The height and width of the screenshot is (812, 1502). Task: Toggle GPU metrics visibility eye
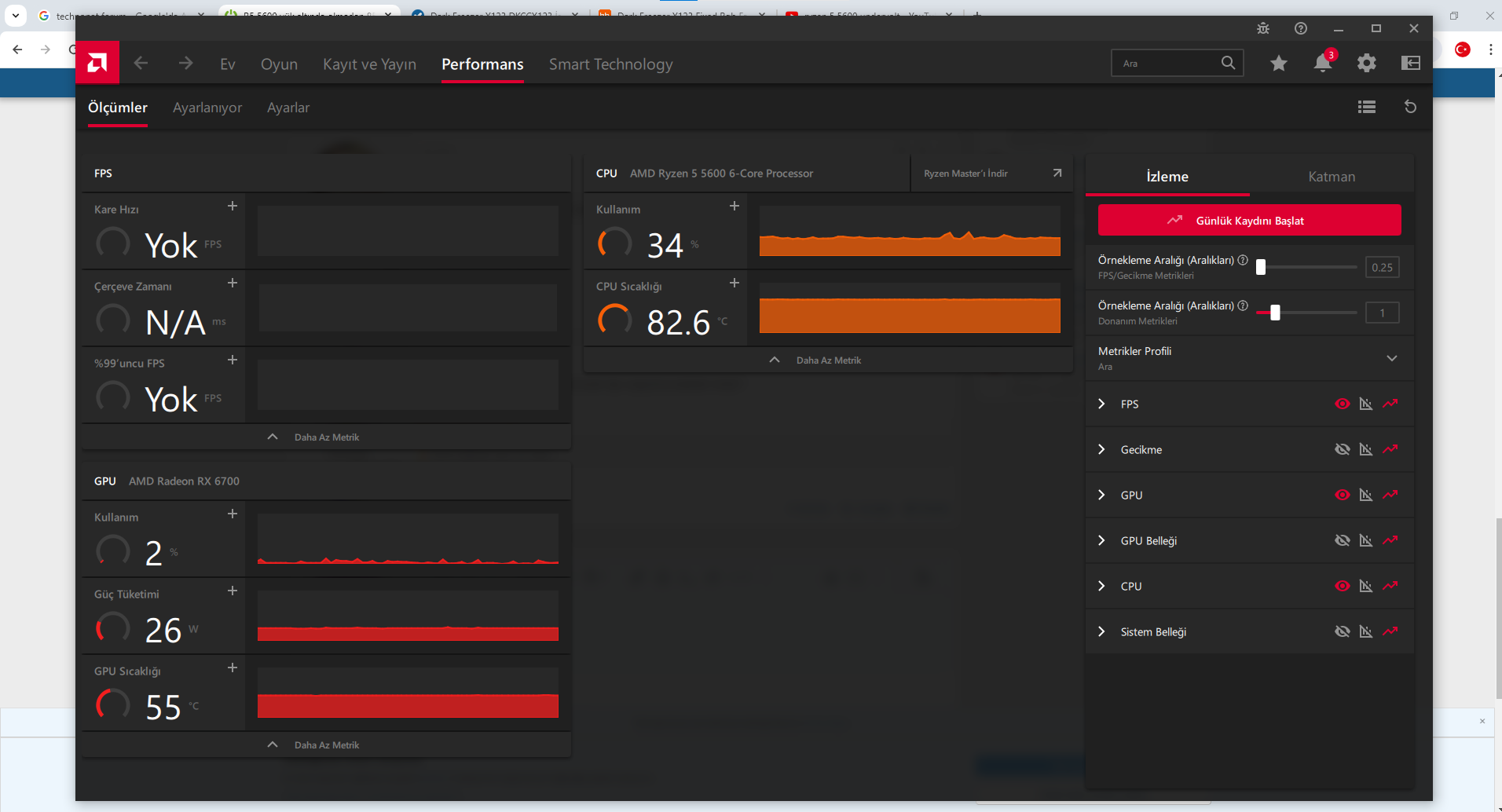pos(1343,495)
